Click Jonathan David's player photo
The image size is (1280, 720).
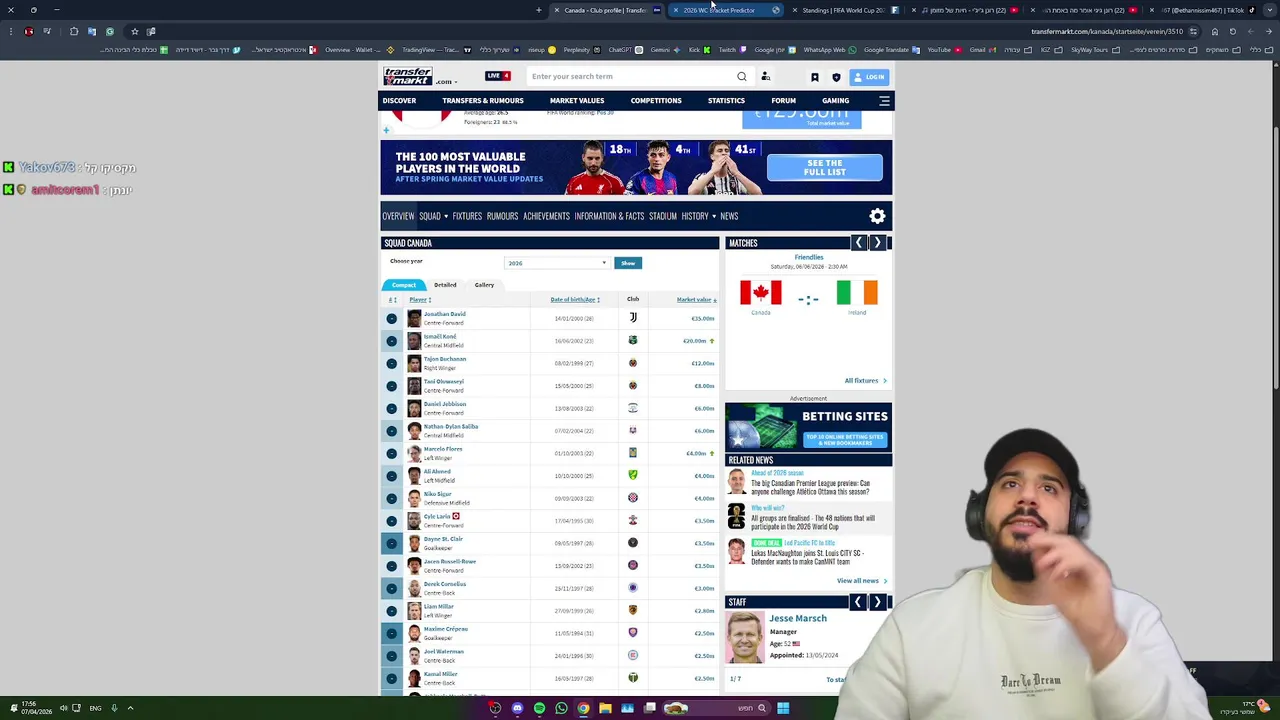(x=414, y=318)
